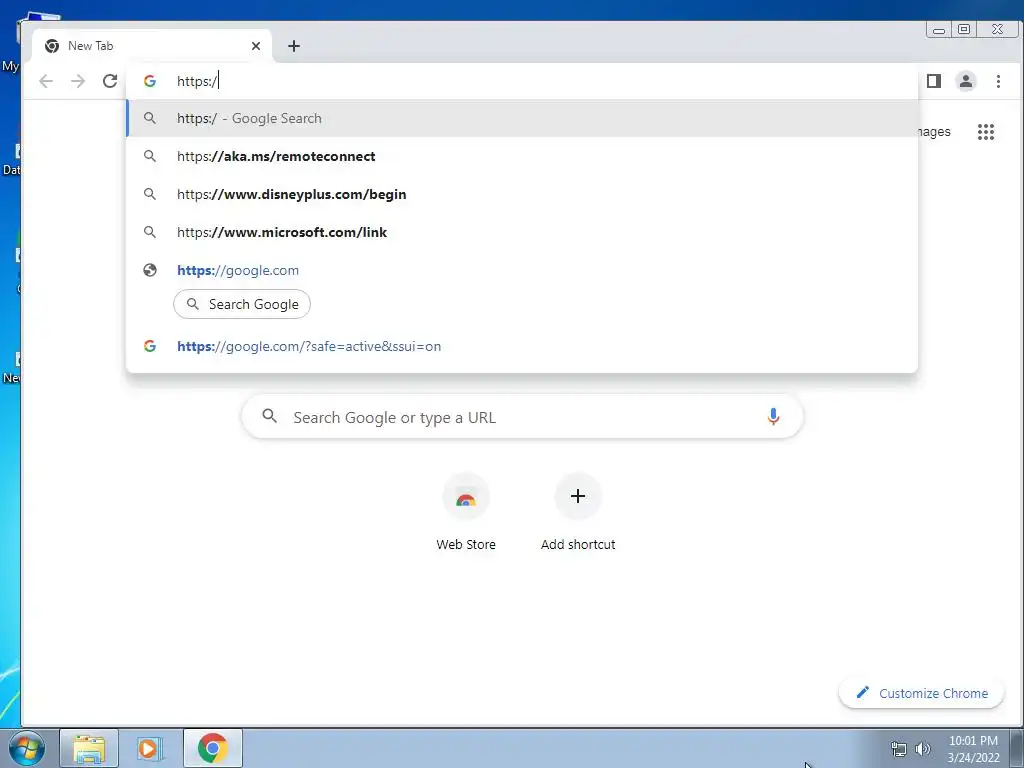Open the side panel icon
The height and width of the screenshot is (768, 1024).
point(934,81)
